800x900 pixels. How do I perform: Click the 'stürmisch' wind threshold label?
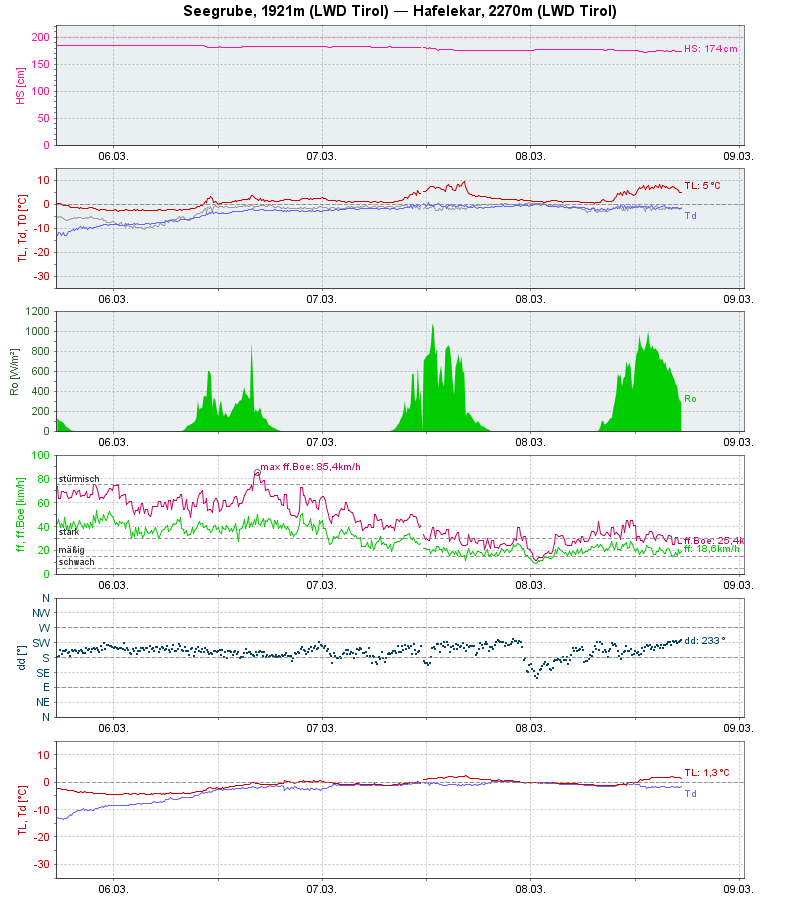tap(79, 479)
